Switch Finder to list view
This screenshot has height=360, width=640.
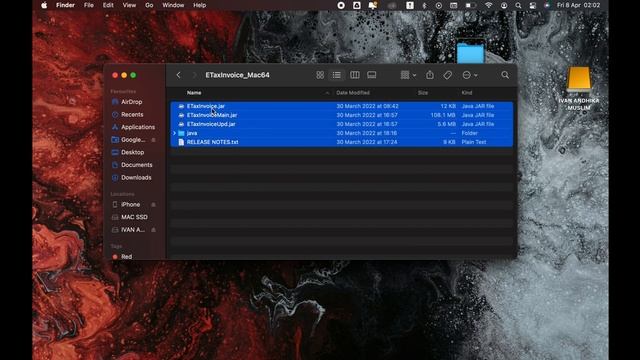[337, 75]
